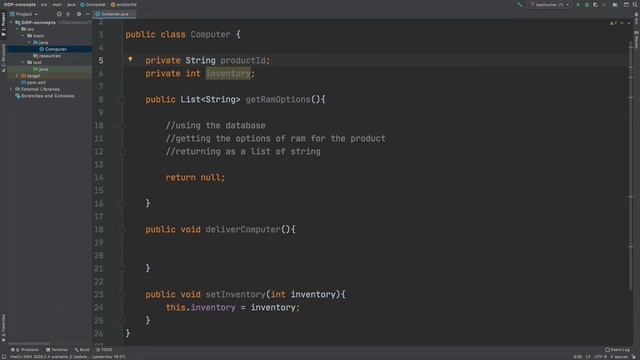Open the TODO tool window

click(104, 350)
